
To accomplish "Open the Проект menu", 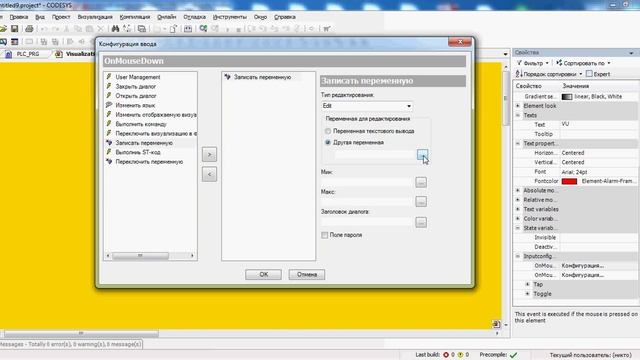I will [x=61, y=17].
